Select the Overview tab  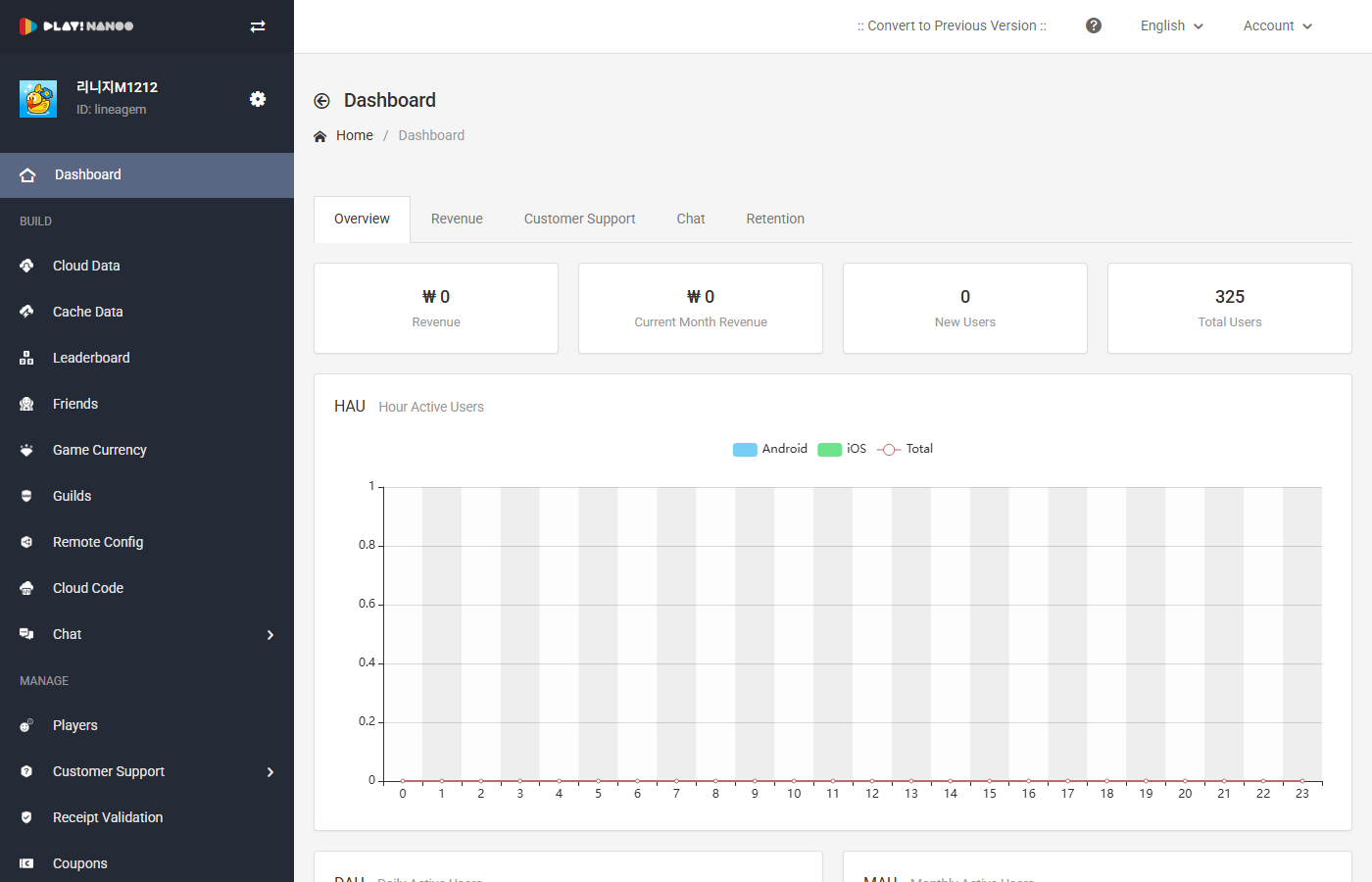point(362,219)
